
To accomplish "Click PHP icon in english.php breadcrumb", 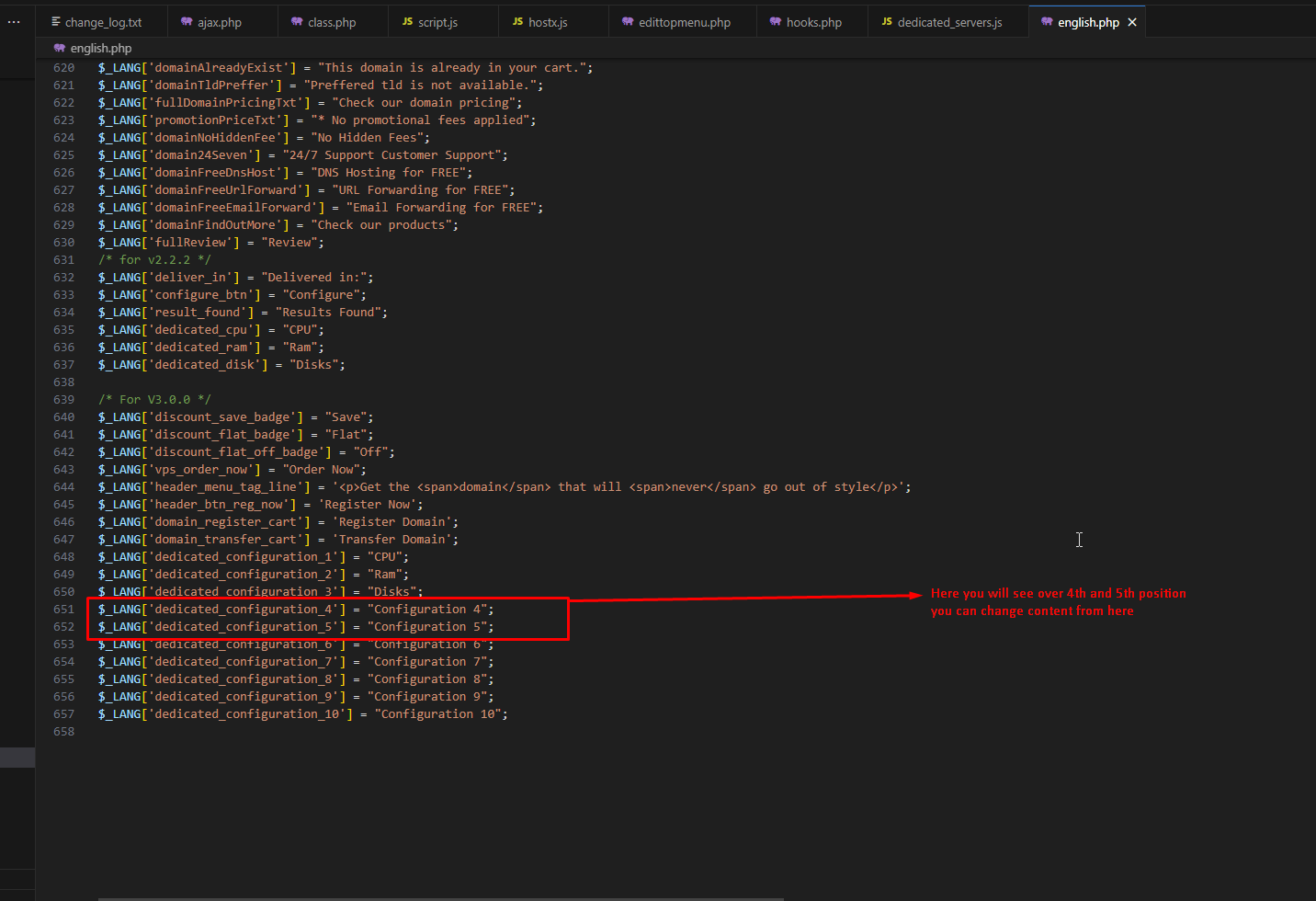I will pos(60,48).
